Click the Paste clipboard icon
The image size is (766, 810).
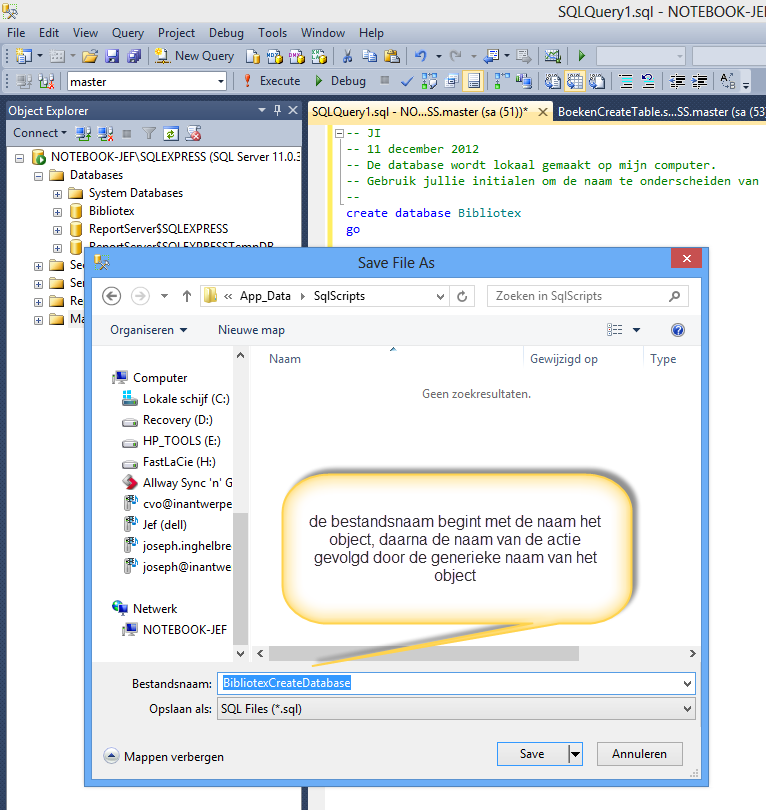coord(393,56)
